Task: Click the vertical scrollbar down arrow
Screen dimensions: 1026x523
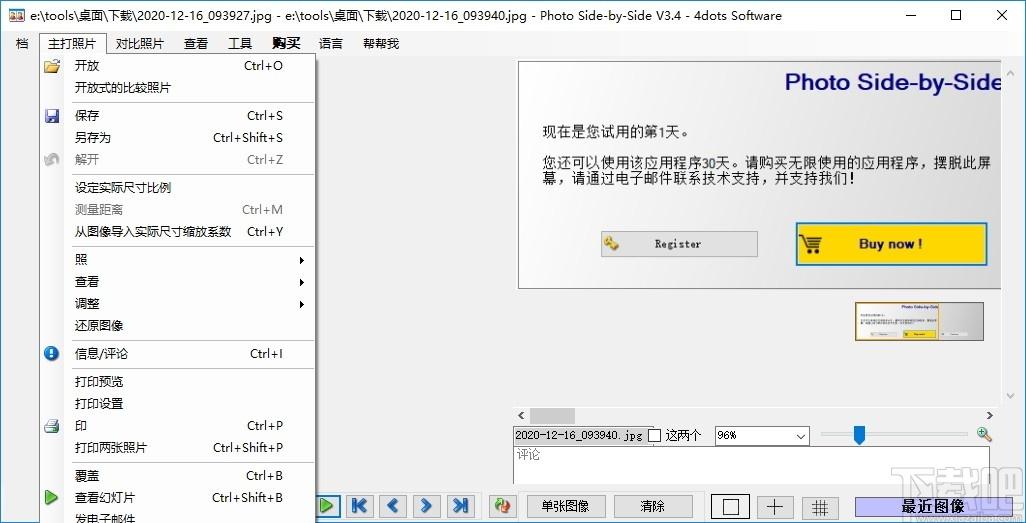Action: (x=1009, y=395)
